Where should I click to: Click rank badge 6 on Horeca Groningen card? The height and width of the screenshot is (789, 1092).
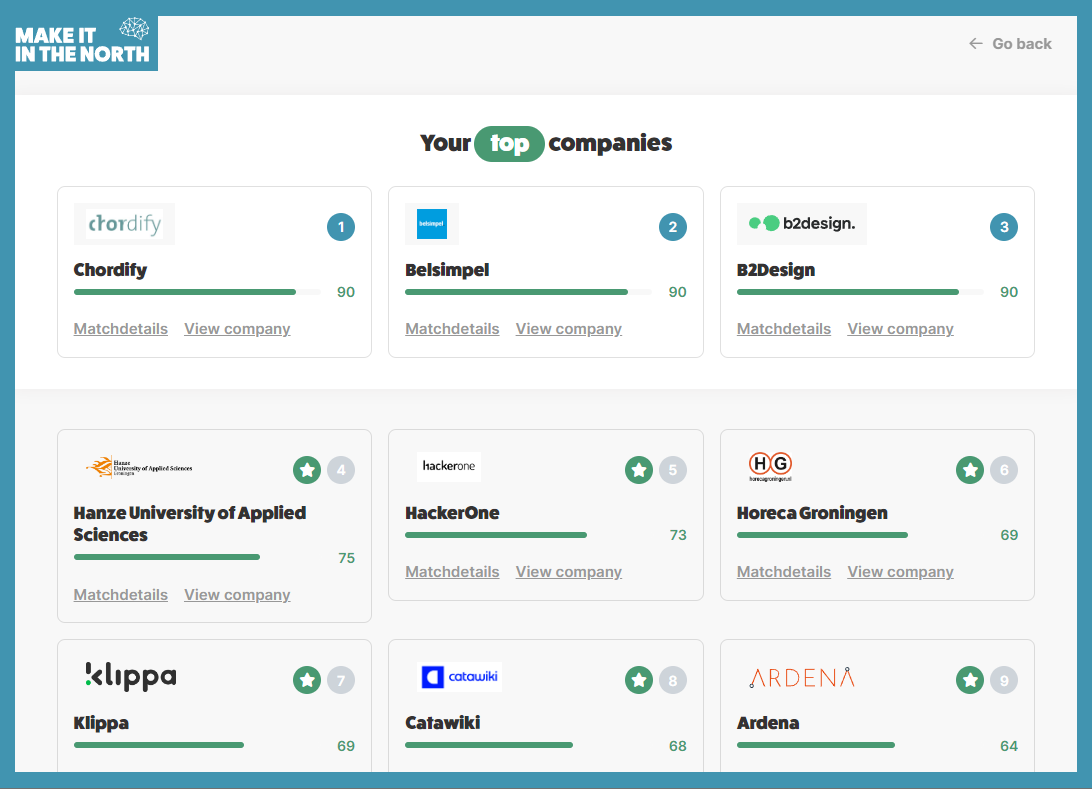[1004, 470]
